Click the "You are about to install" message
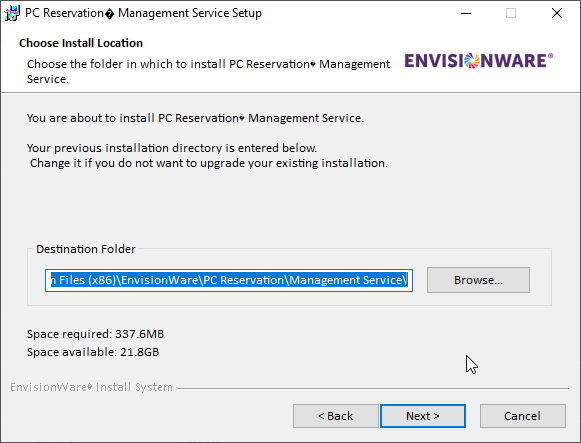 pyautogui.click(x=195, y=118)
